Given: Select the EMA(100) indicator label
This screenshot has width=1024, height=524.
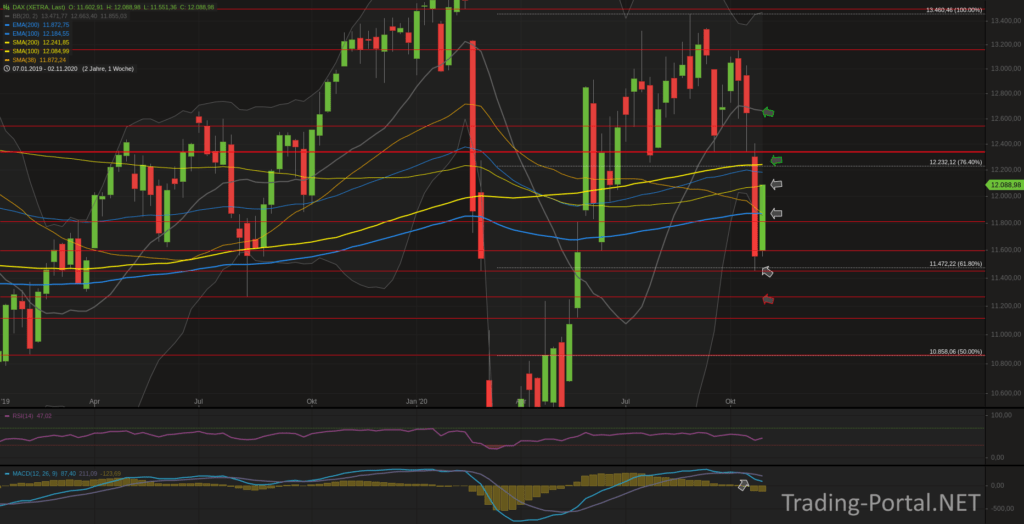Looking at the screenshot, I should 25,33.
